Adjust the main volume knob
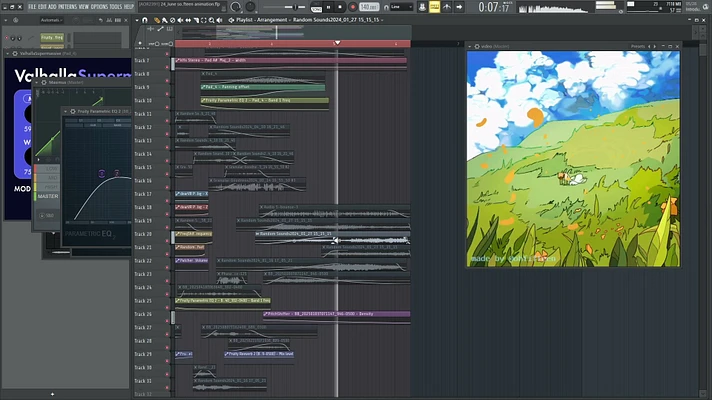Image resolution: width=712 pixels, height=400 pixels. (236, 7)
